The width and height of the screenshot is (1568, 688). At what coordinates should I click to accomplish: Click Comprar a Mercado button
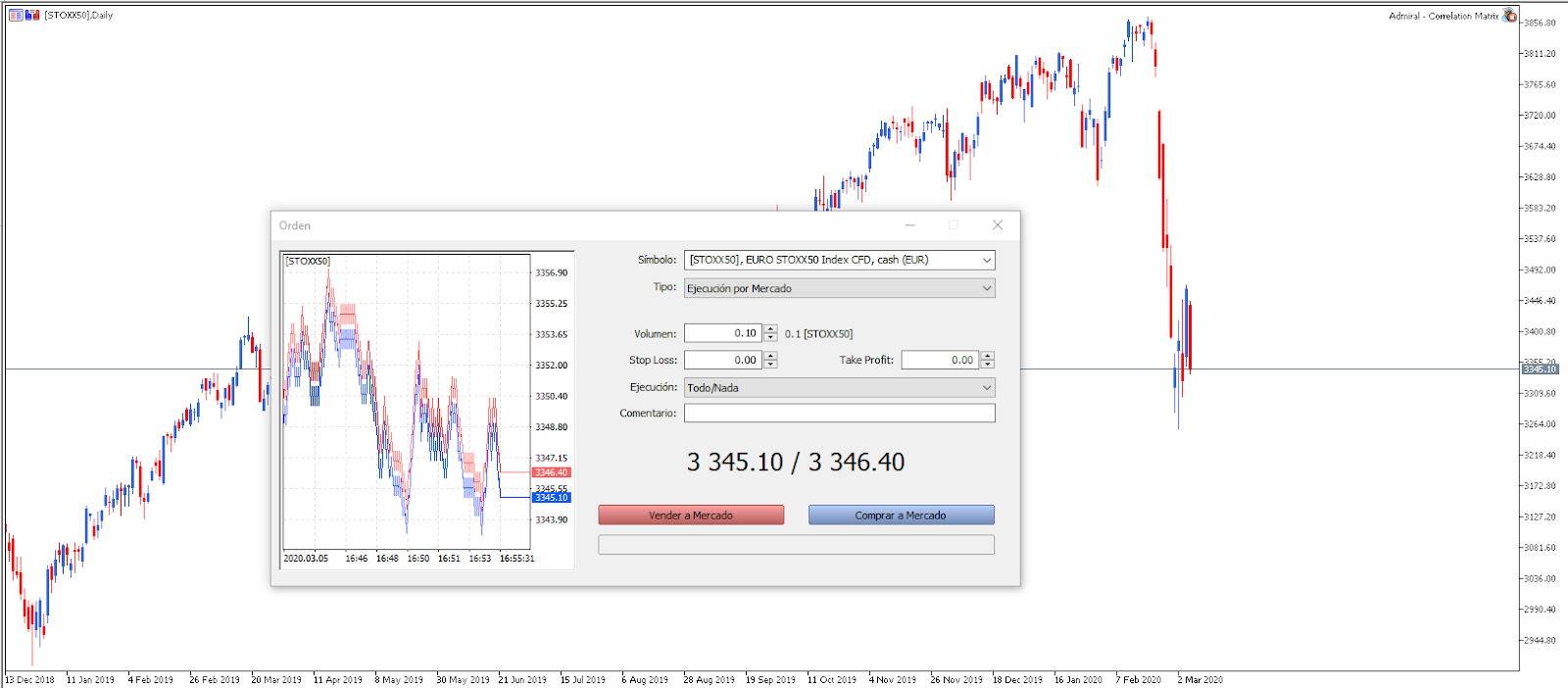pos(901,515)
